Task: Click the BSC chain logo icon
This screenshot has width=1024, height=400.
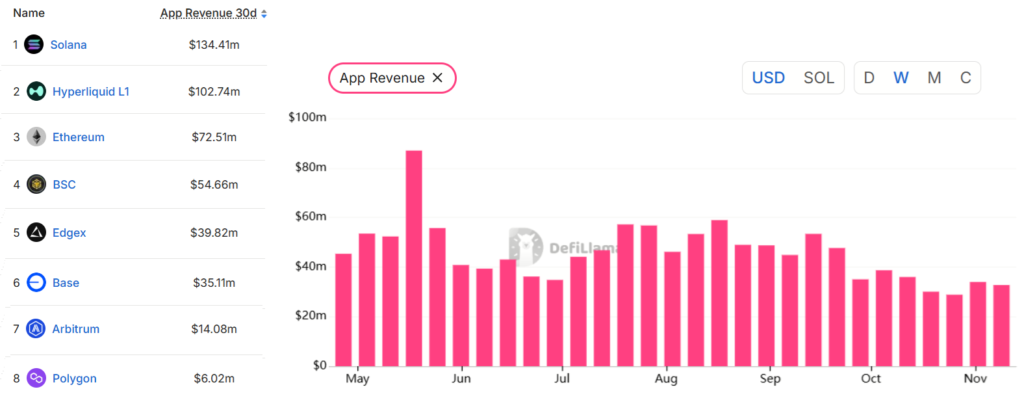Action: point(36,184)
